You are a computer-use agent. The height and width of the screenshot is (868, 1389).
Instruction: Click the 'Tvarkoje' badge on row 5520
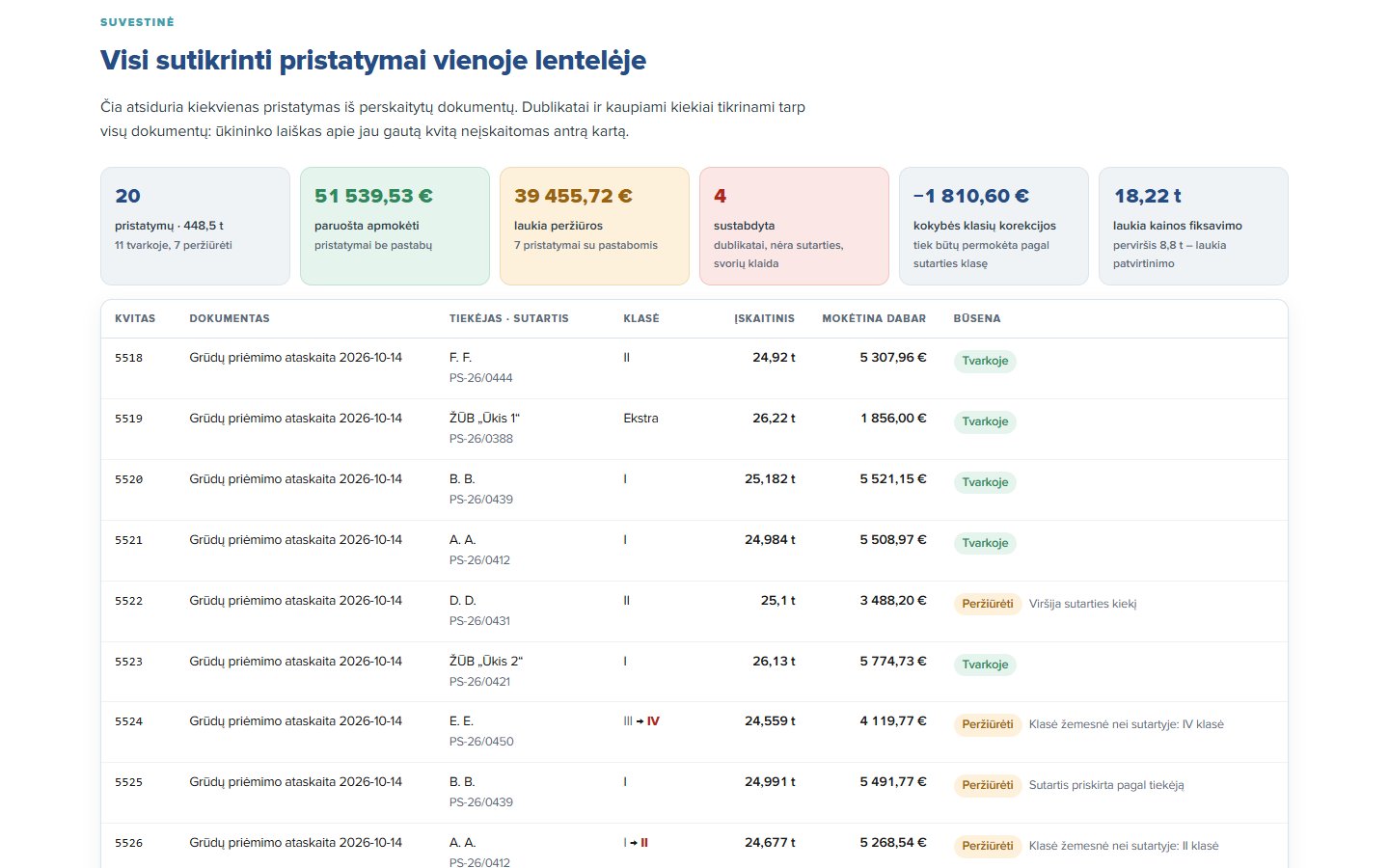coord(985,482)
